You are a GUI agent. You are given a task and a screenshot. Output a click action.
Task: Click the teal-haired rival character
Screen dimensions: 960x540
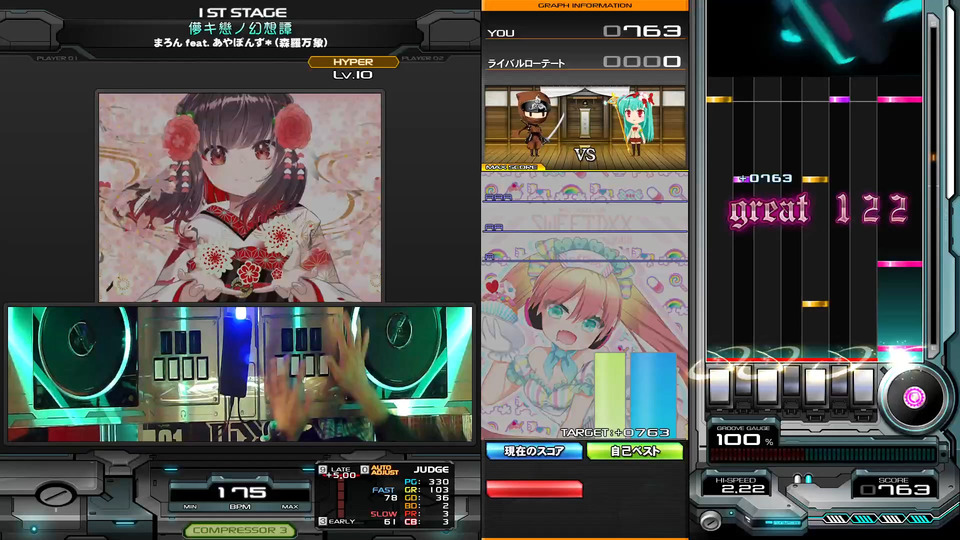[634, 124]
